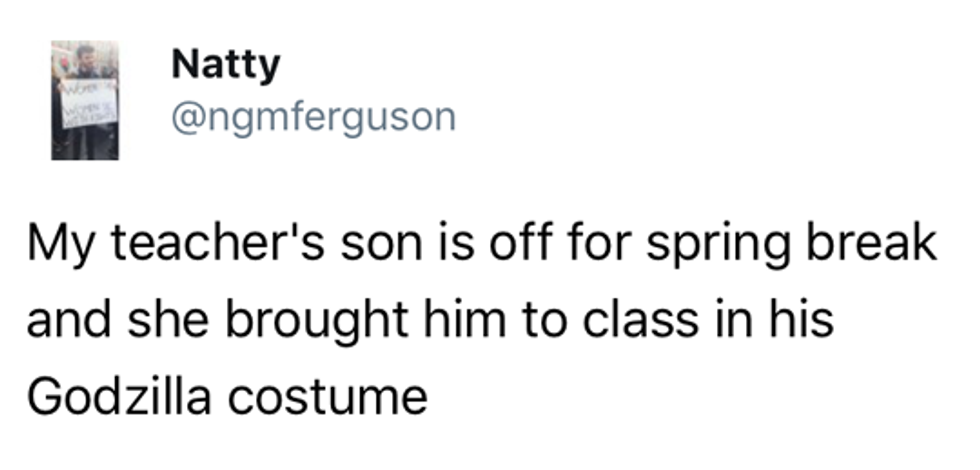The width and height of the screenshot is (980, 470).
Task: Click the @ngmferguson handle
Action: pyautogui.click(x=313, y=118)
